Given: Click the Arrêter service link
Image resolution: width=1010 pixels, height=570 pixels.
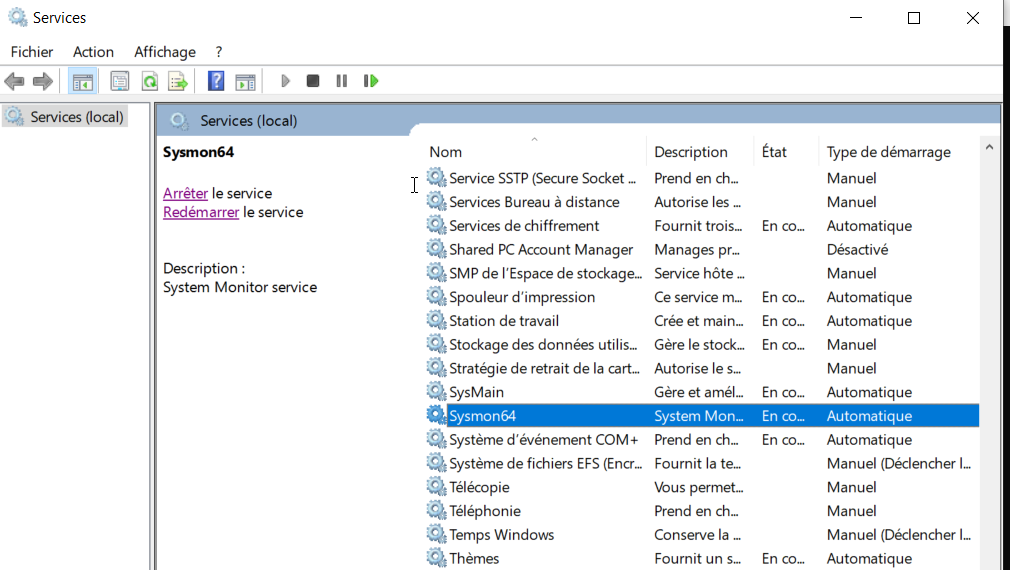Looking at the screenshot, I should coord(185,193).
